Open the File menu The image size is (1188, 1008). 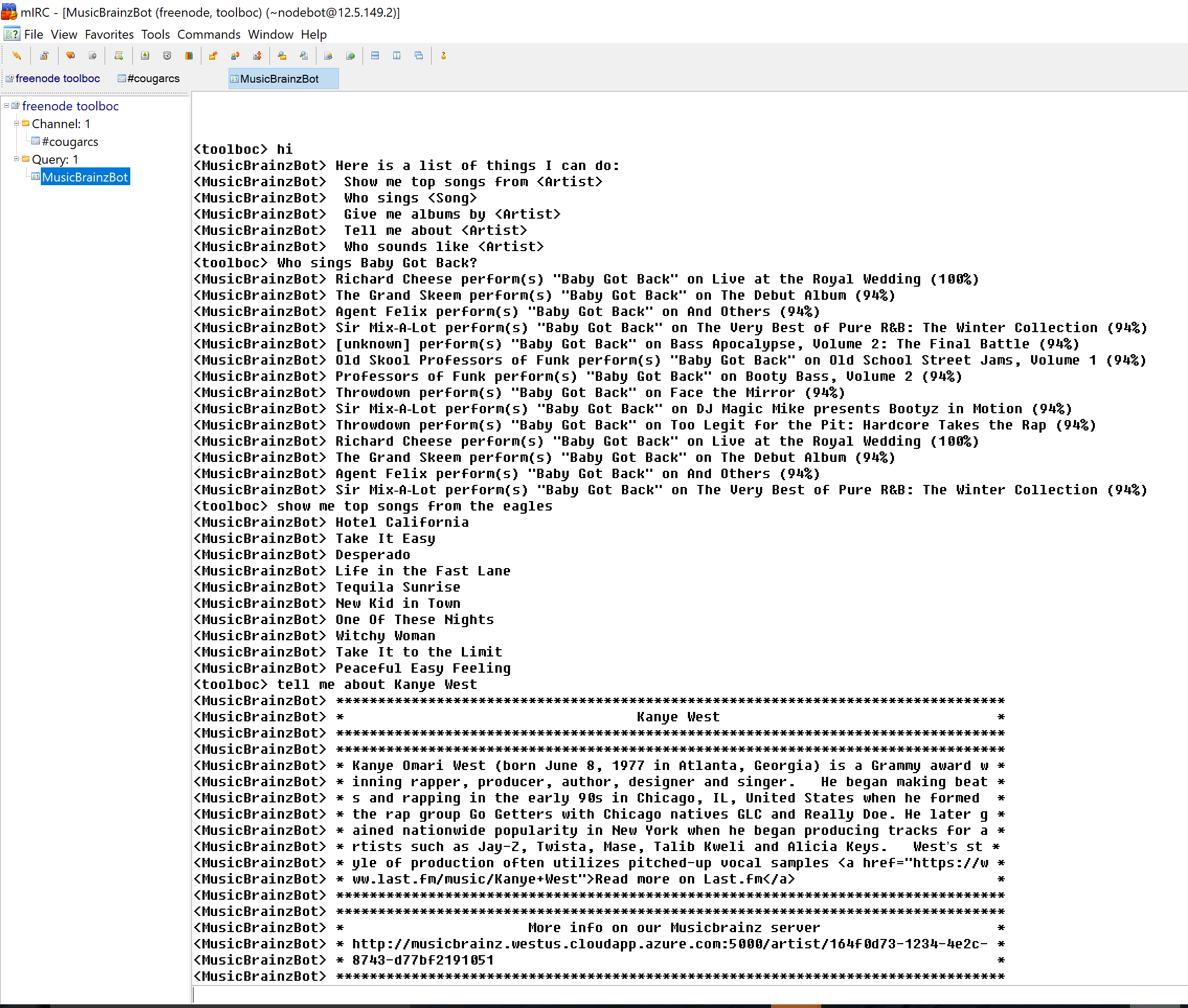pyautogui.click(x=33, y=35)
